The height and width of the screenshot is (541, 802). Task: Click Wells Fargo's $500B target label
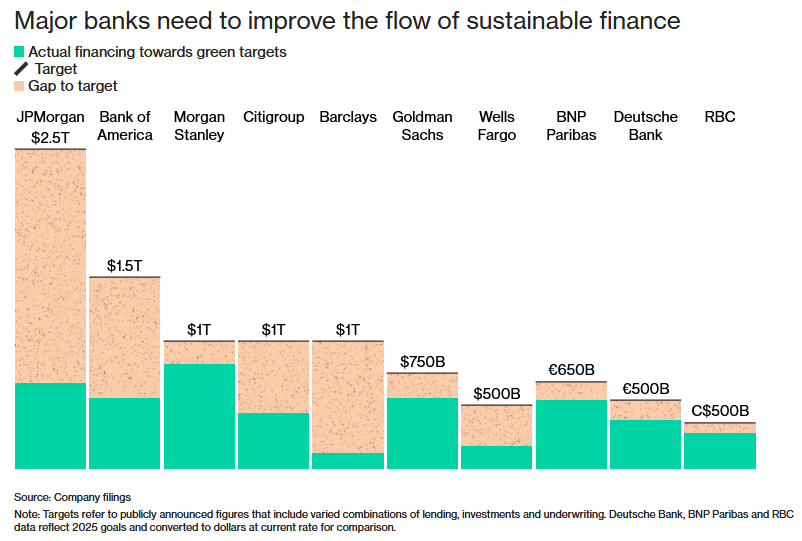[496, 393]
